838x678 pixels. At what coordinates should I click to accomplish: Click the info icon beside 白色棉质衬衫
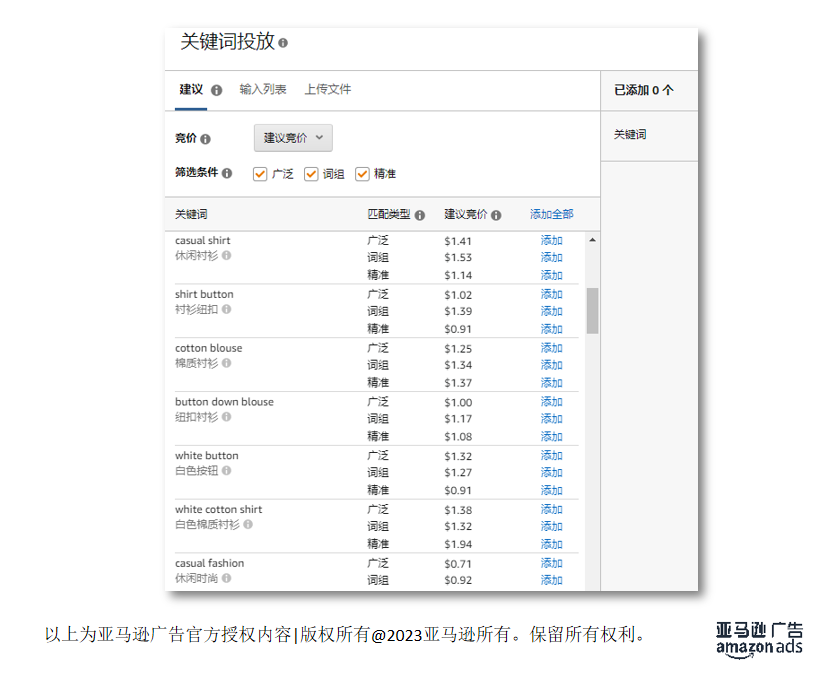pyautogui.click(x=250, y=526)
